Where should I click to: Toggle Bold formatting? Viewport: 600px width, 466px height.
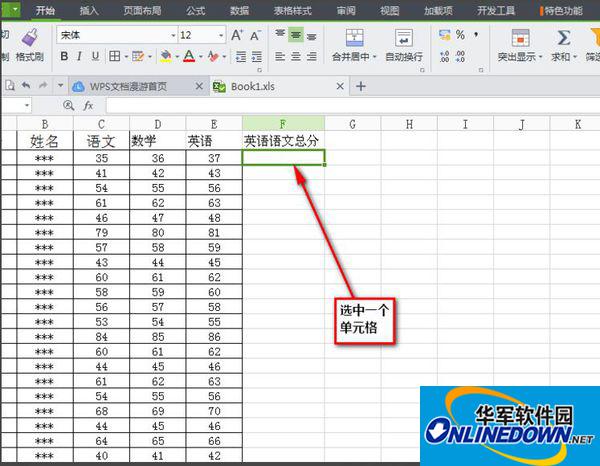pyautogui.click(x=64, y=56)
